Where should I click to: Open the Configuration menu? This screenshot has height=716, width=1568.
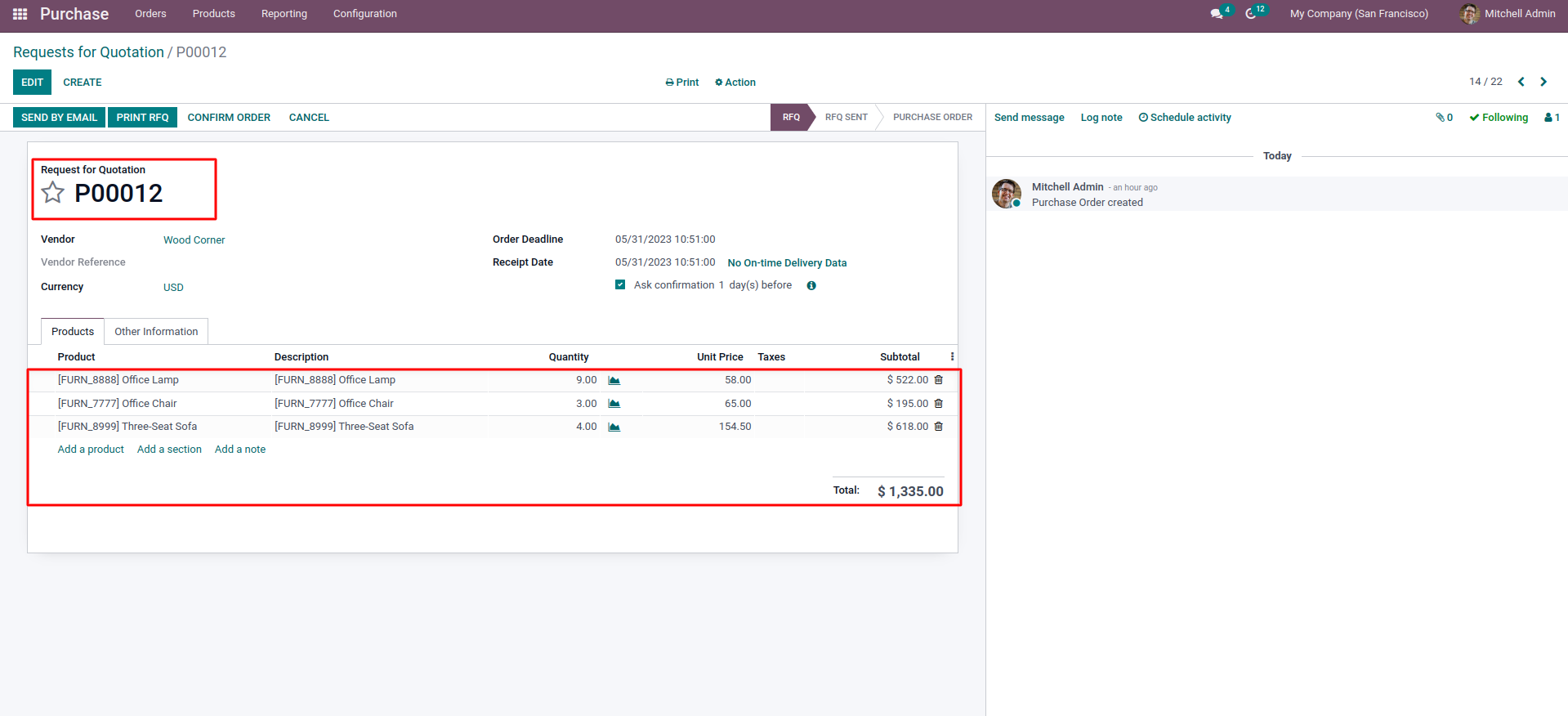point(365,14)
